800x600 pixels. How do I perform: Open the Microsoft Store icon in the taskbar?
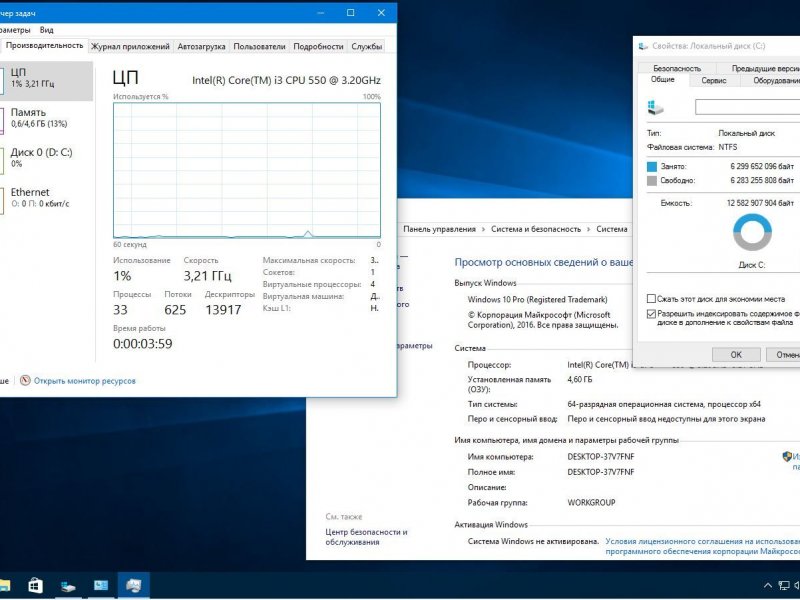[x=35, y=585]
